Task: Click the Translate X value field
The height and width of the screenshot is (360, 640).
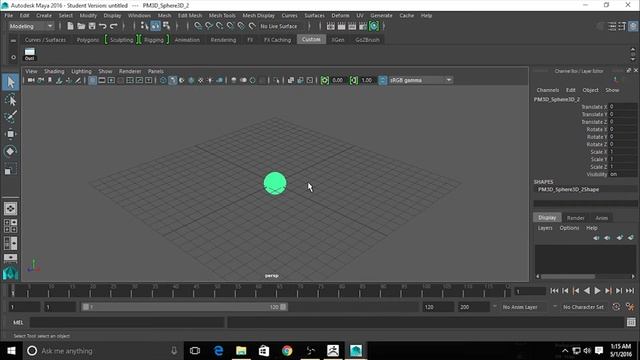Action: [622, 107]
